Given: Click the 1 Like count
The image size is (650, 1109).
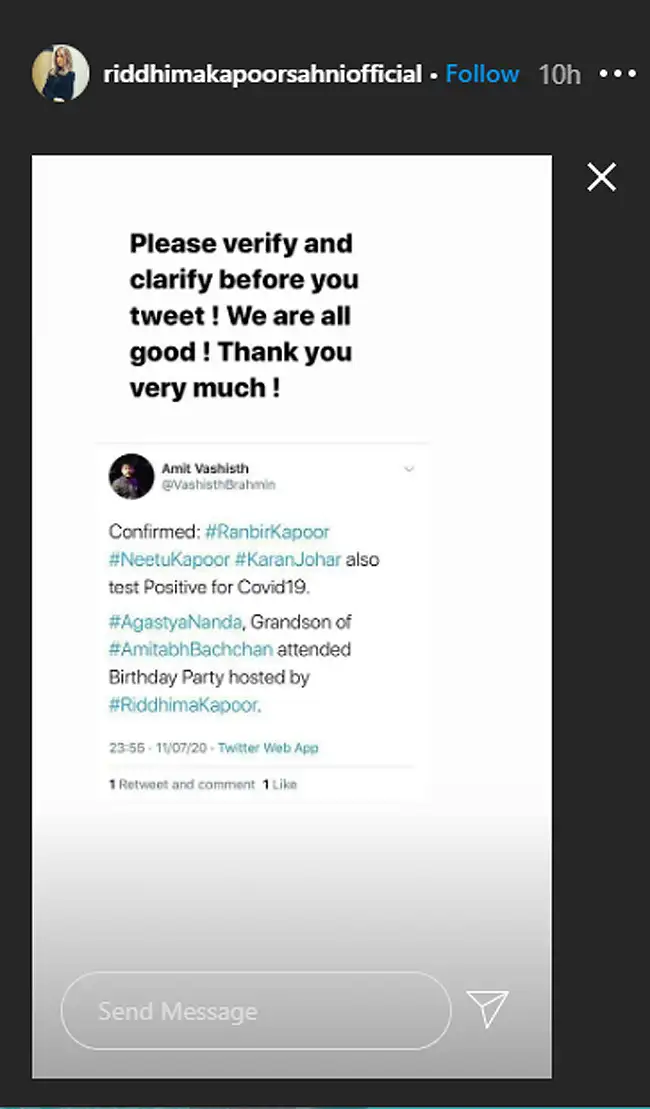Looking at the screenshot, I should [x=280, y=785].
